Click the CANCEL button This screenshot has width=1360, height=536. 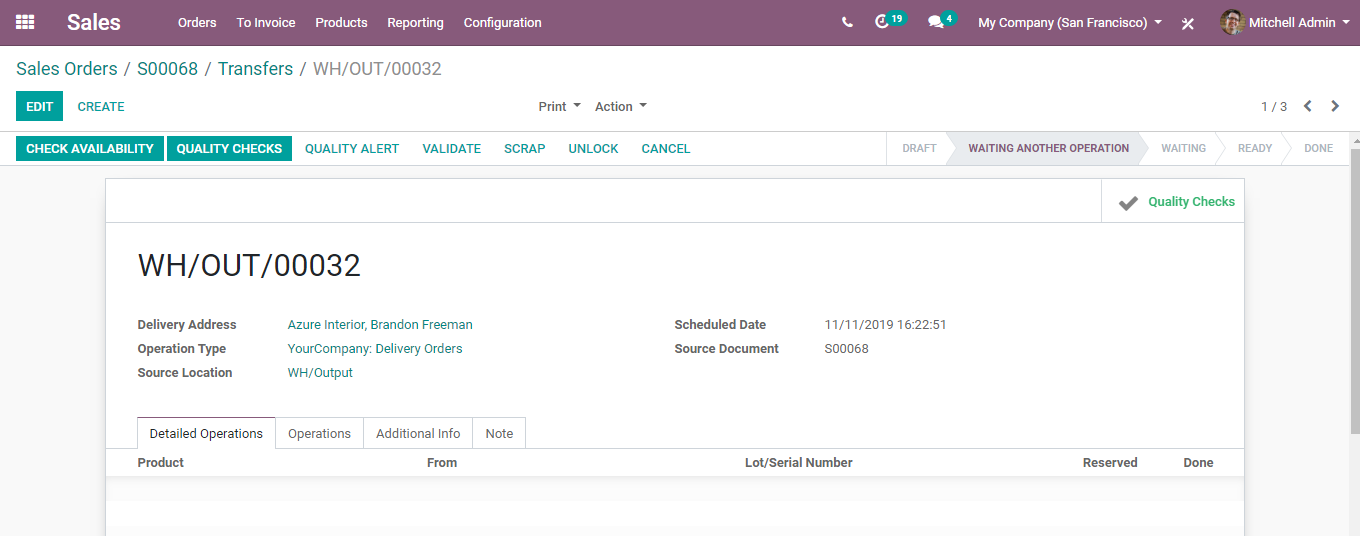(666, 149)
